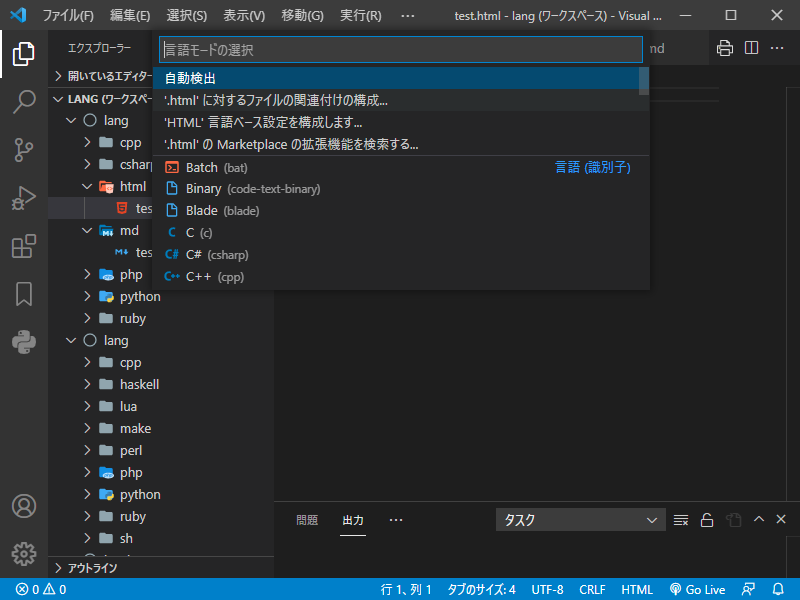Open the Run and Debug view icon
Viewport: 800px width, 600px height.
23,198
